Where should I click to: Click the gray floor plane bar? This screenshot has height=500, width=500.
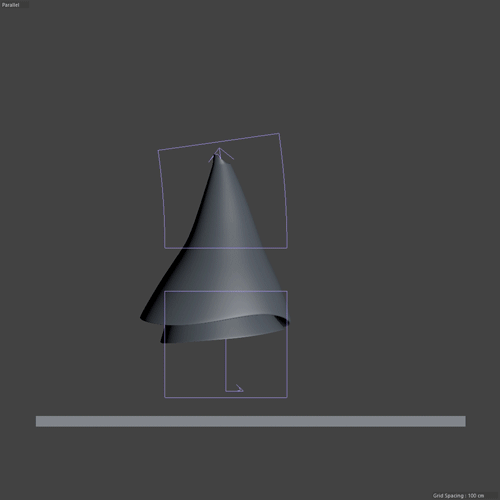click(251, 421)
